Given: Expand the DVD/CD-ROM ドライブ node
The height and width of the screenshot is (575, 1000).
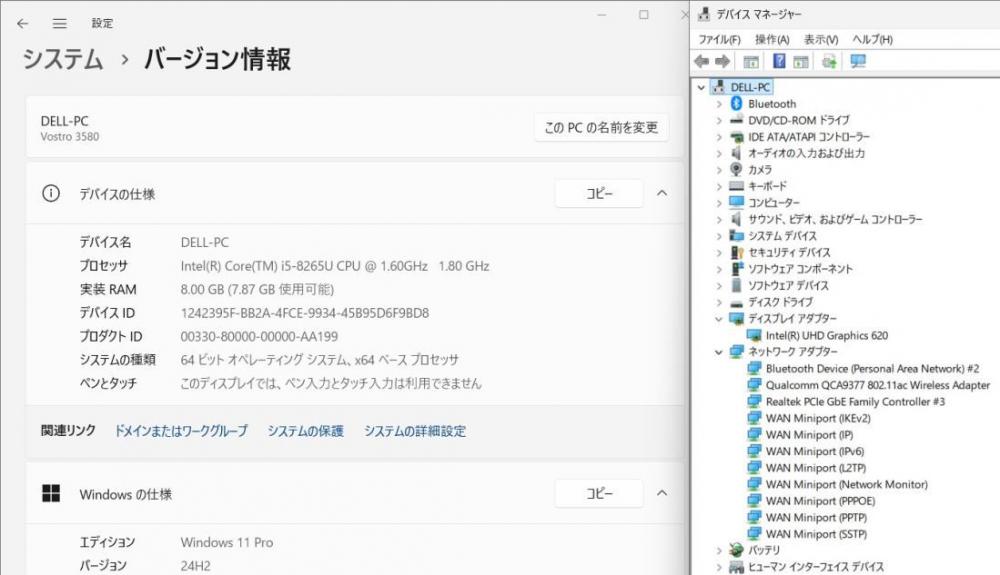Looking at the screenshot, I should click(719, 120).
